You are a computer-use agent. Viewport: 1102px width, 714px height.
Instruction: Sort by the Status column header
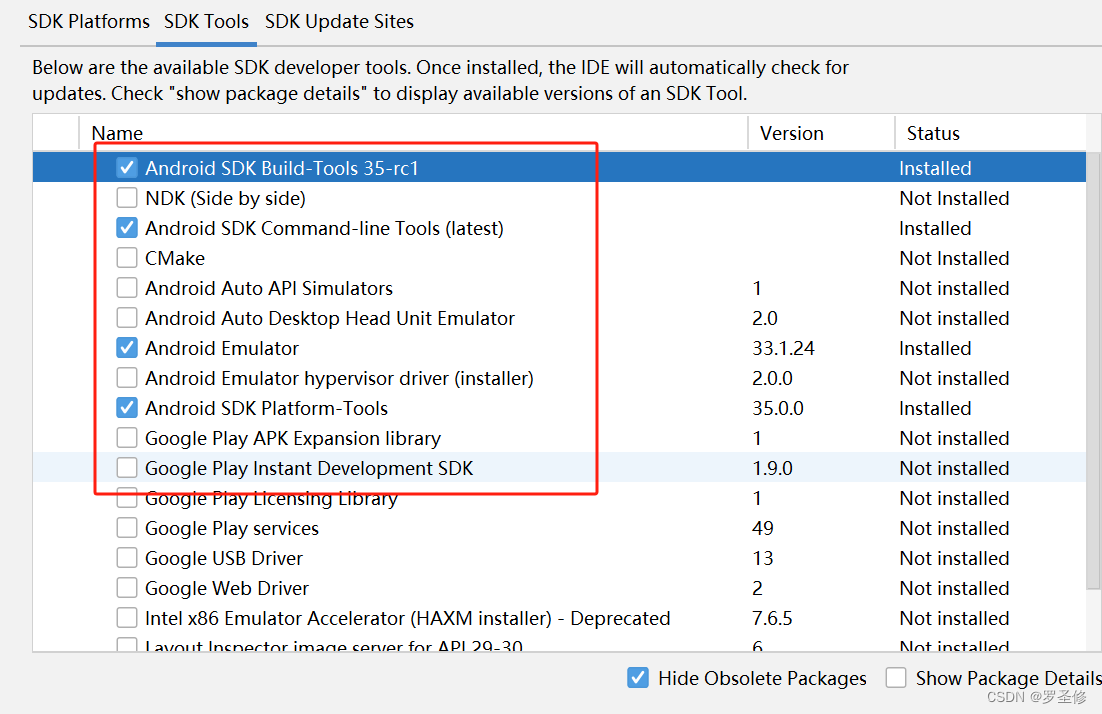991,133
